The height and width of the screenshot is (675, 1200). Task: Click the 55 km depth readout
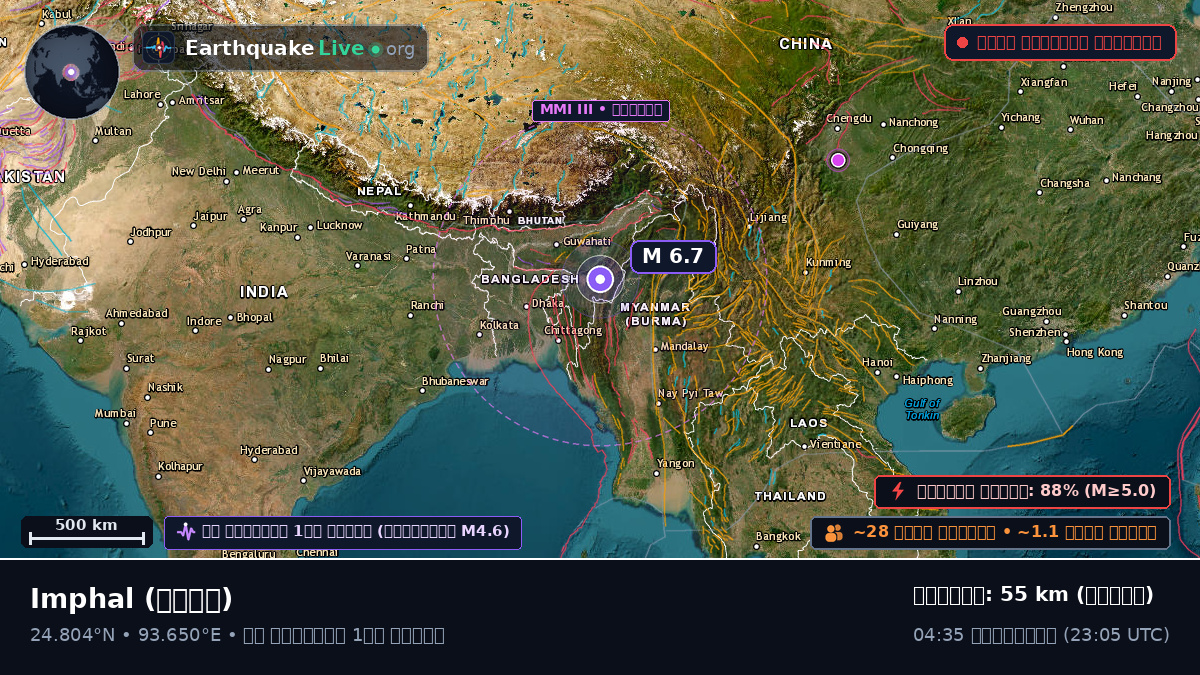tap(1033, 595)
